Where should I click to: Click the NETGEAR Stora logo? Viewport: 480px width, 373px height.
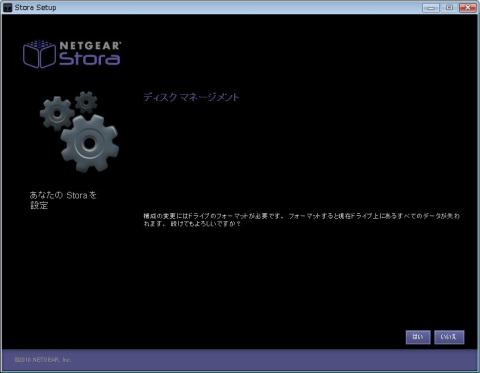(x=72, y=54)
